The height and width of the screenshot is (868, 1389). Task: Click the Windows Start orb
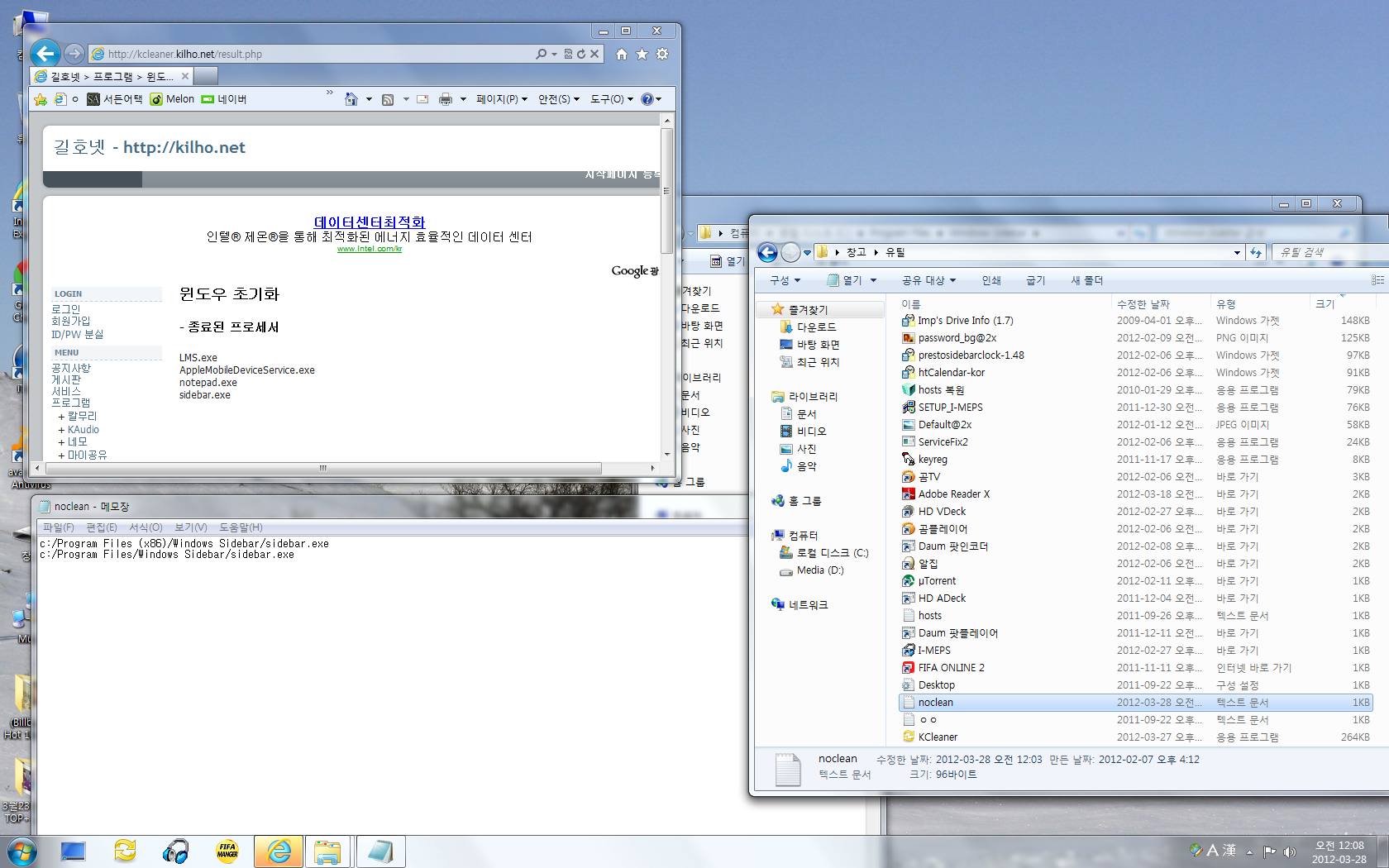pos(21,851)
